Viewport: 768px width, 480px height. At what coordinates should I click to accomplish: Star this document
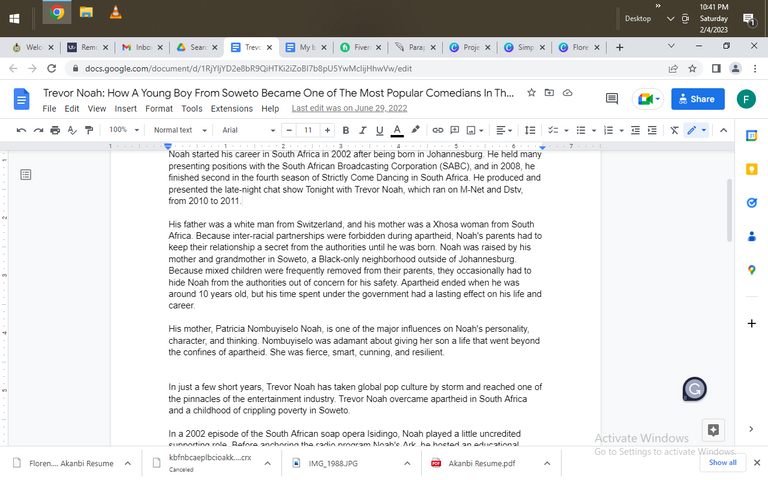pyautogui.click(x=531, y=93)
